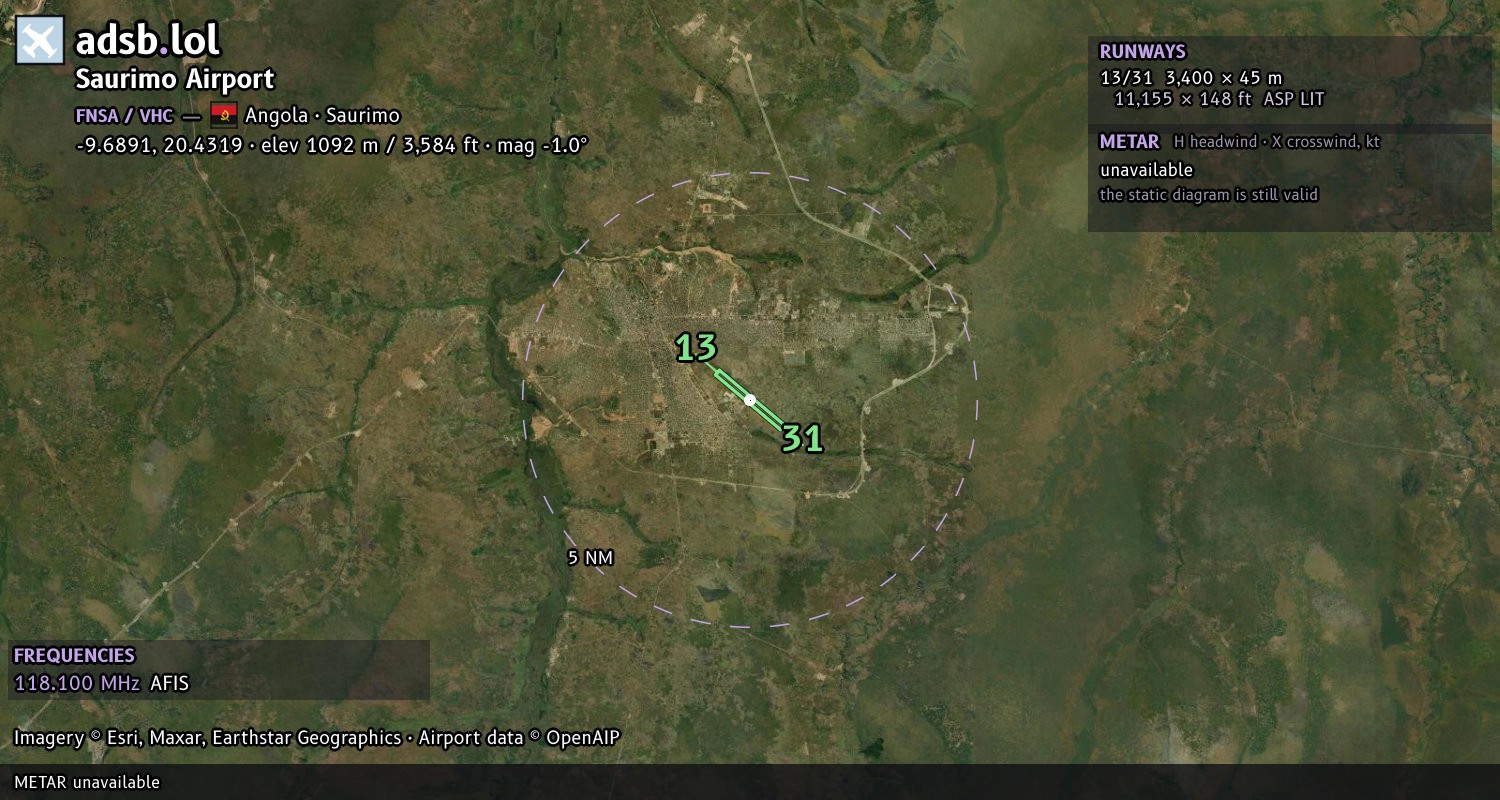Select the Saurimo Airport heading
The image size is (1500, 800).
pyautogui.click(x=175, y=79)
